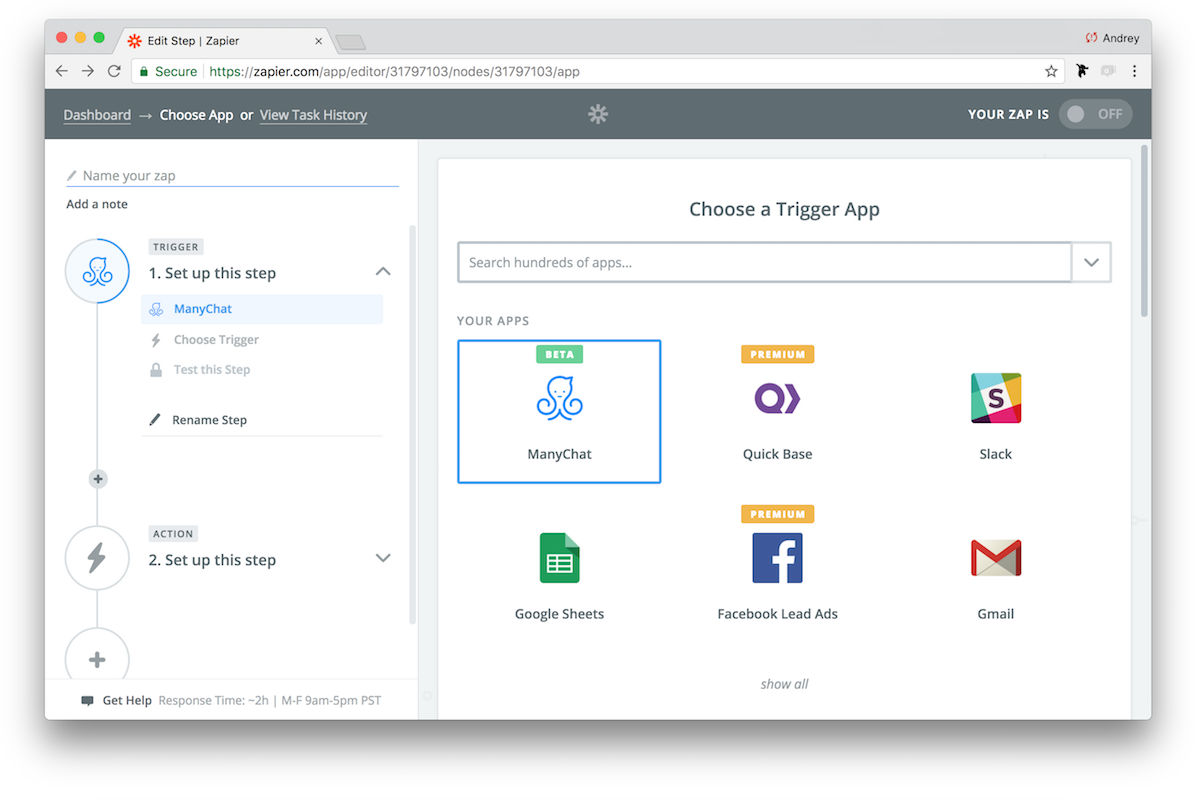Click the Evernote extension icon in toolbar
The image size is (1200, 800).
(1081, 71)
